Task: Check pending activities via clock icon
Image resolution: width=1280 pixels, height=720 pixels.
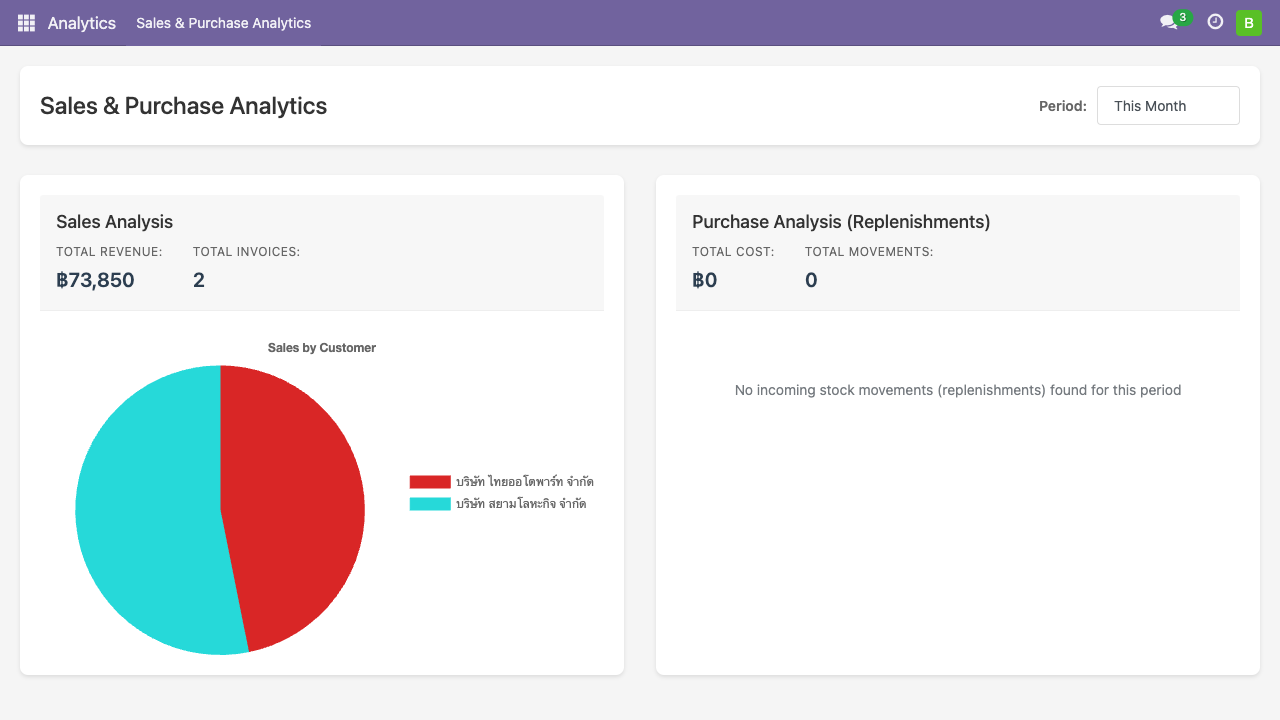Action: click(x=1215, y=21)
